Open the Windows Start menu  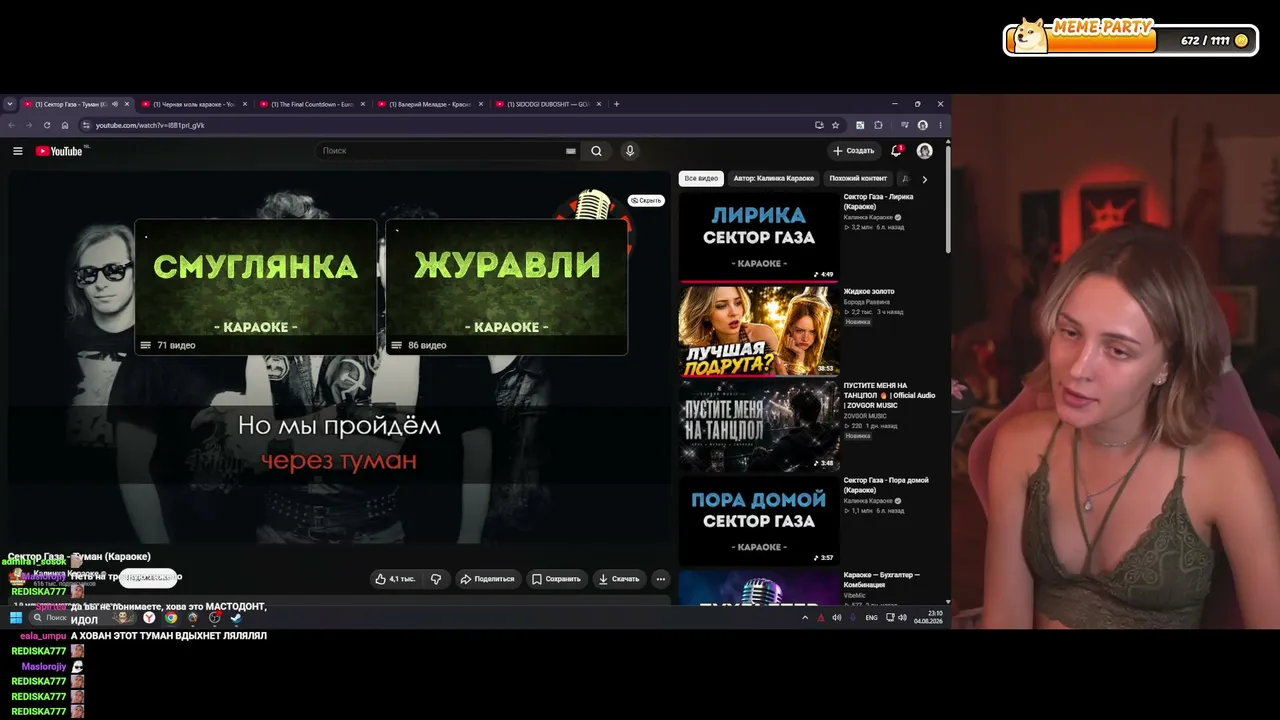click(15, 618)
